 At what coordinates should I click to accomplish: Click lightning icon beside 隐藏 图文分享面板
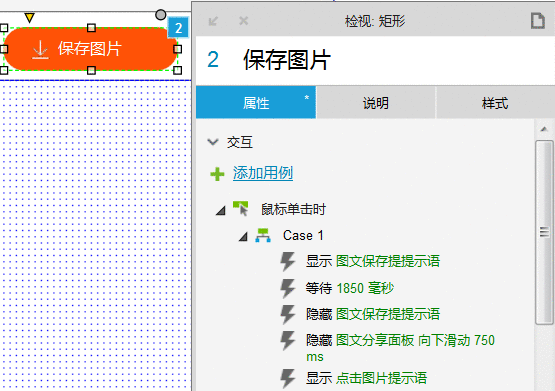click(x=288, y=340)
